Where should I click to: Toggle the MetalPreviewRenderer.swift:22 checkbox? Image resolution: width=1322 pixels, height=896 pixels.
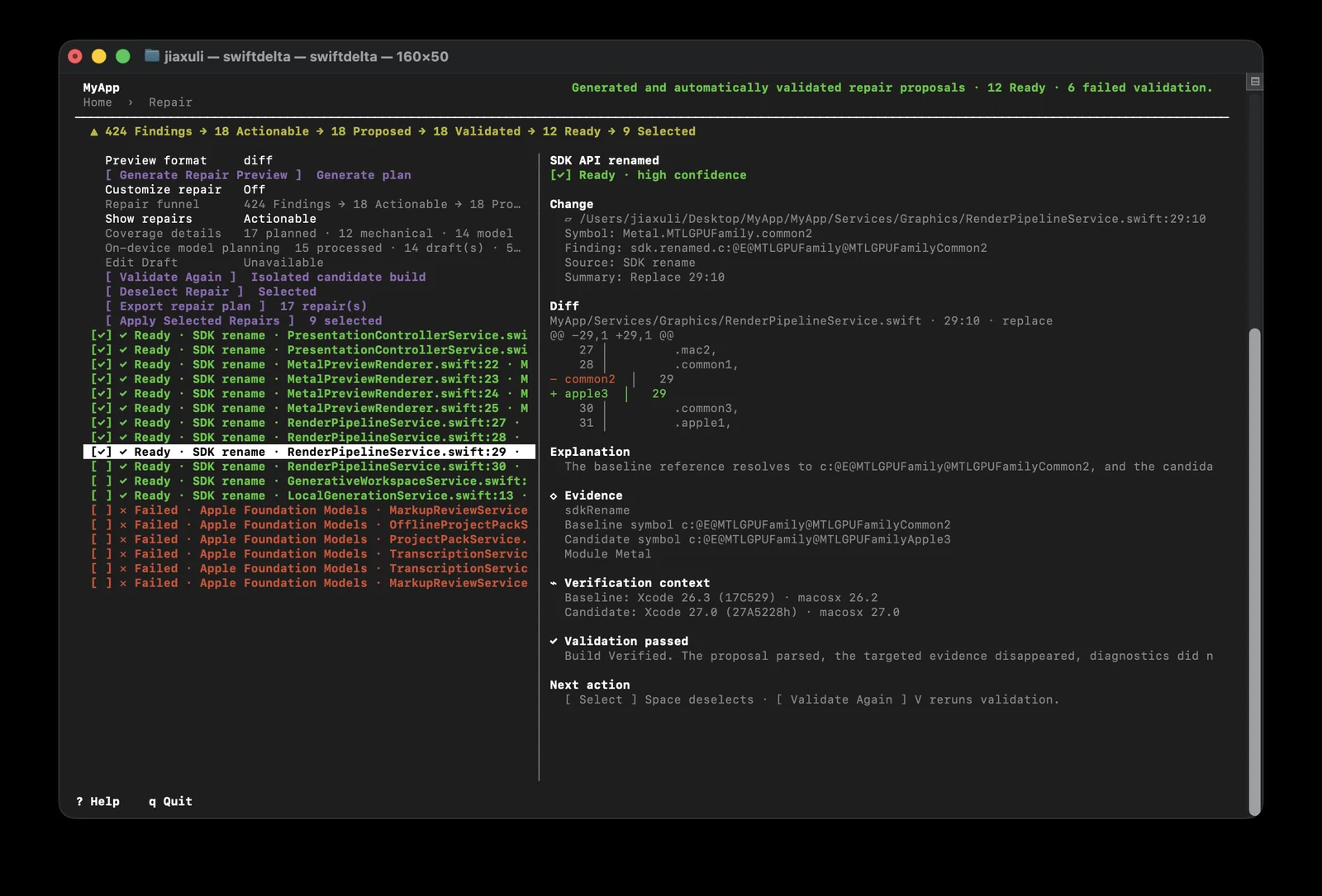[101, 365]
